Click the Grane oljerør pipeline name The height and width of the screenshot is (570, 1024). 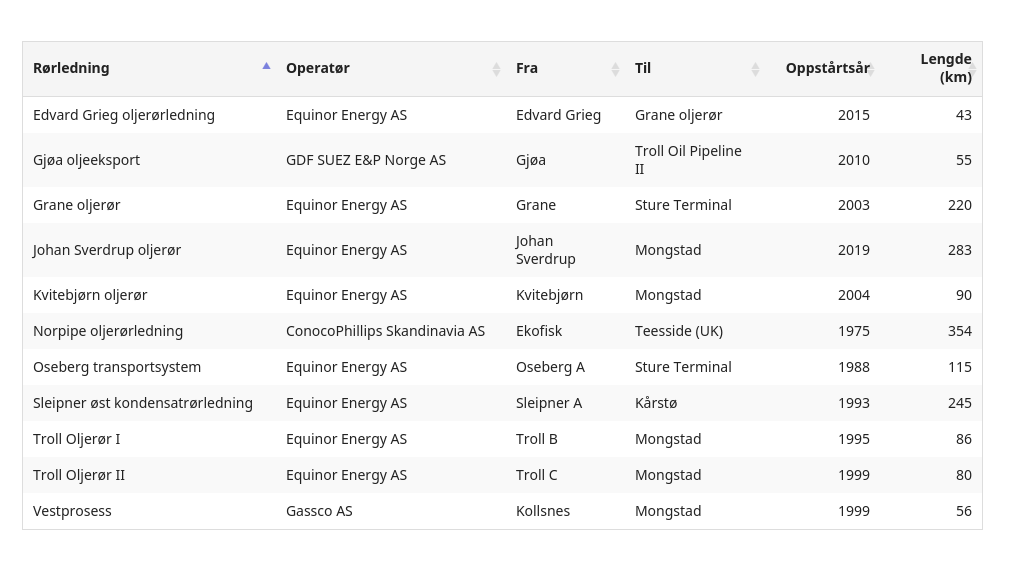pyautogui.click(x=76, y=205)
